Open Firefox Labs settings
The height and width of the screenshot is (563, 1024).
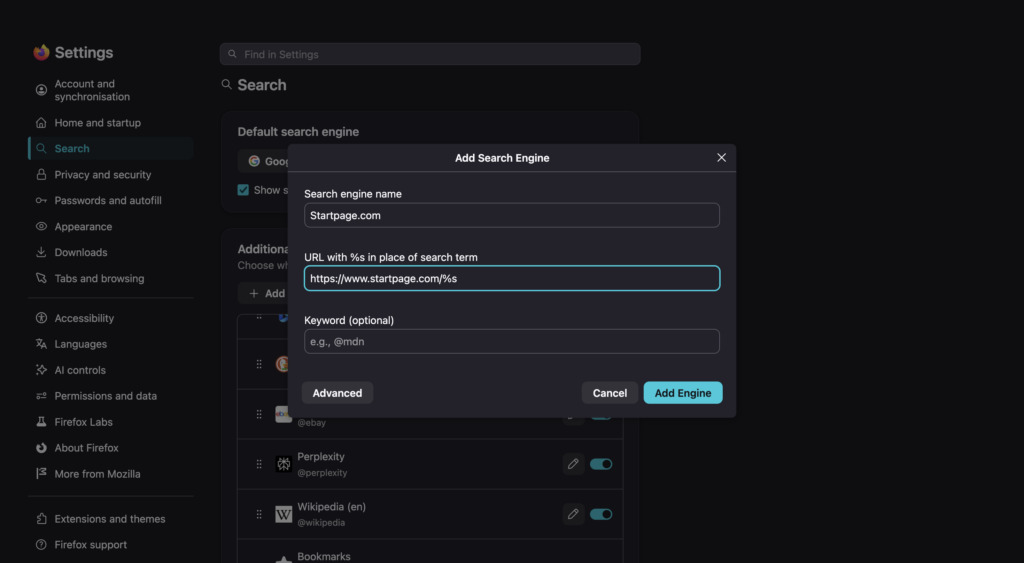click(110, 422)
